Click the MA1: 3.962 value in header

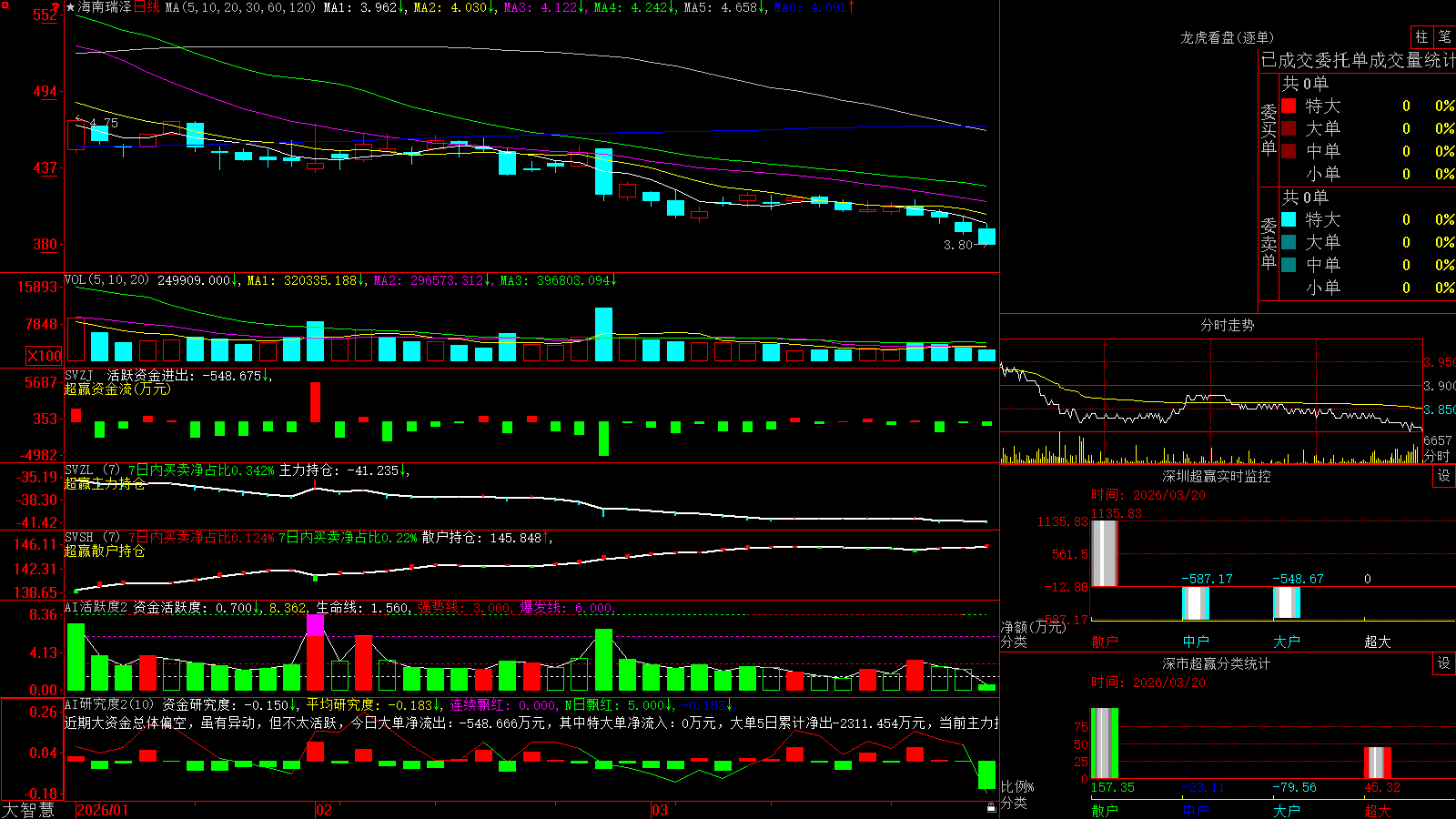(365, 7)
